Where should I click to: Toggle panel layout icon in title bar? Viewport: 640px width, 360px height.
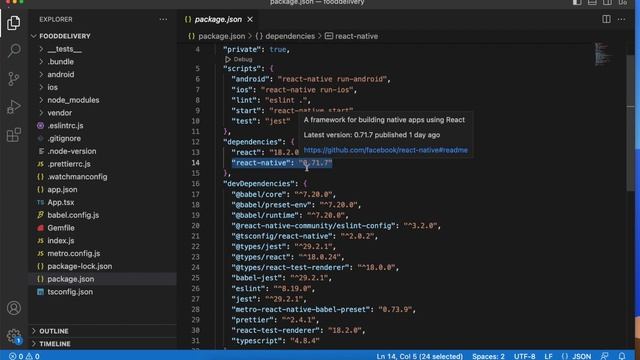(592, 2)
